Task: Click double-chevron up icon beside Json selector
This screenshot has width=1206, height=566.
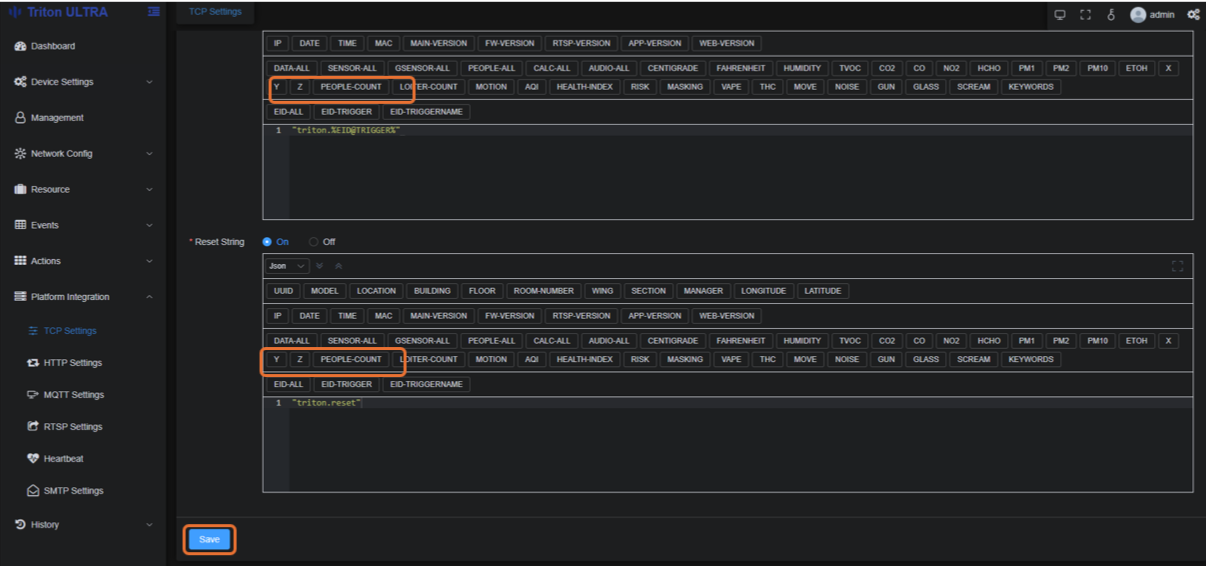Action: click(x=338, y=266)
